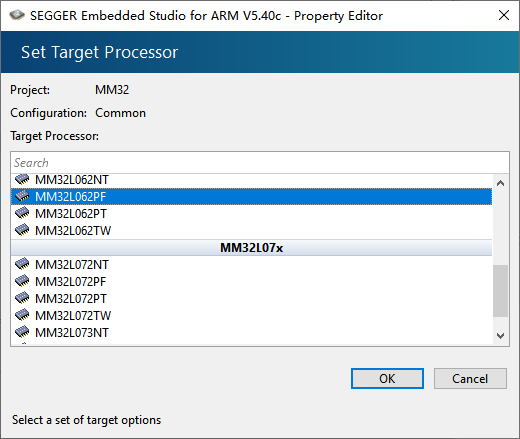Select the MM32L072NT processor entry
This screenshot has width=520, height=439.
251,265
